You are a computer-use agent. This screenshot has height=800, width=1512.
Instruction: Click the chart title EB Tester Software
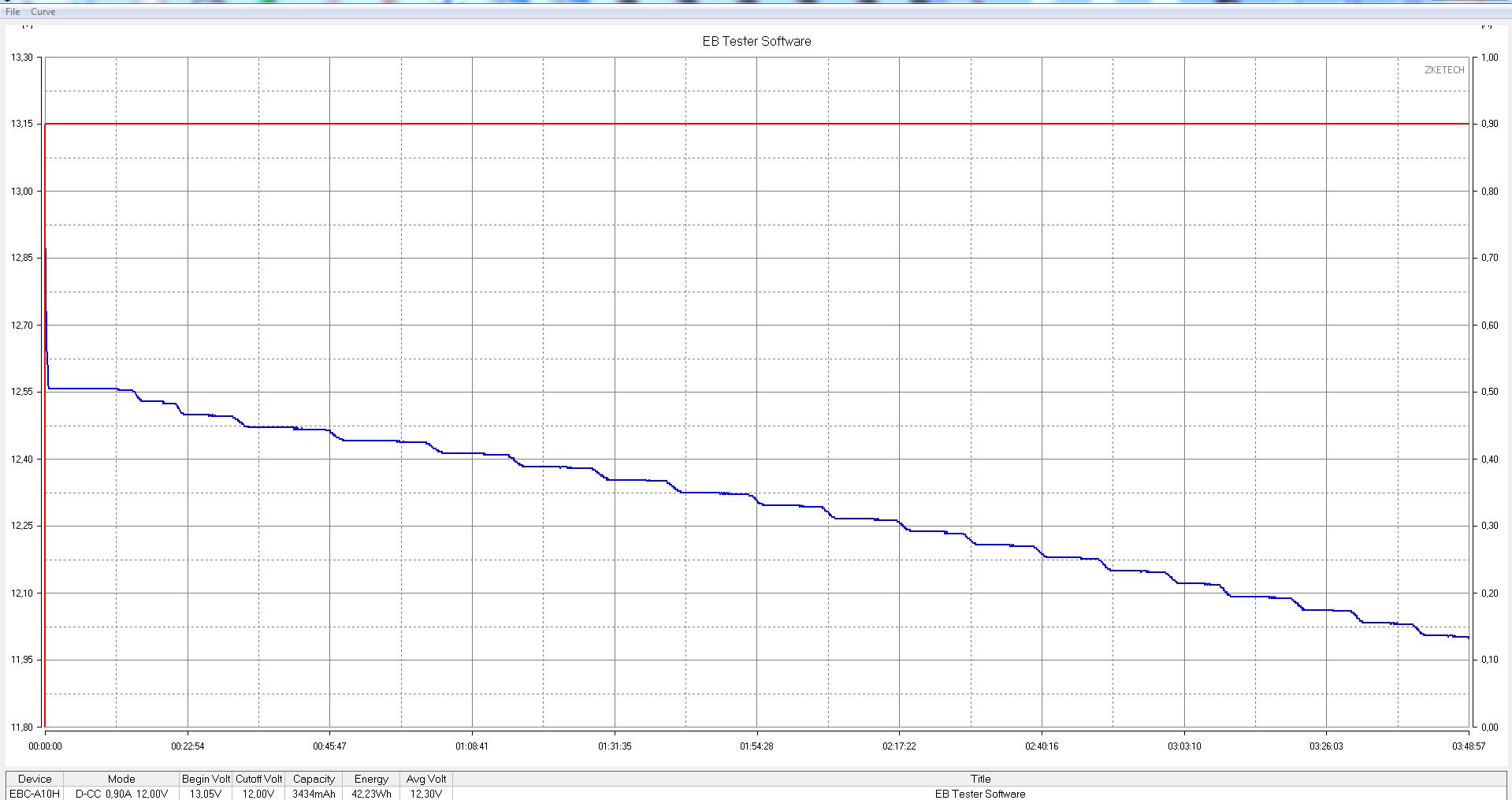pos(756,41)
